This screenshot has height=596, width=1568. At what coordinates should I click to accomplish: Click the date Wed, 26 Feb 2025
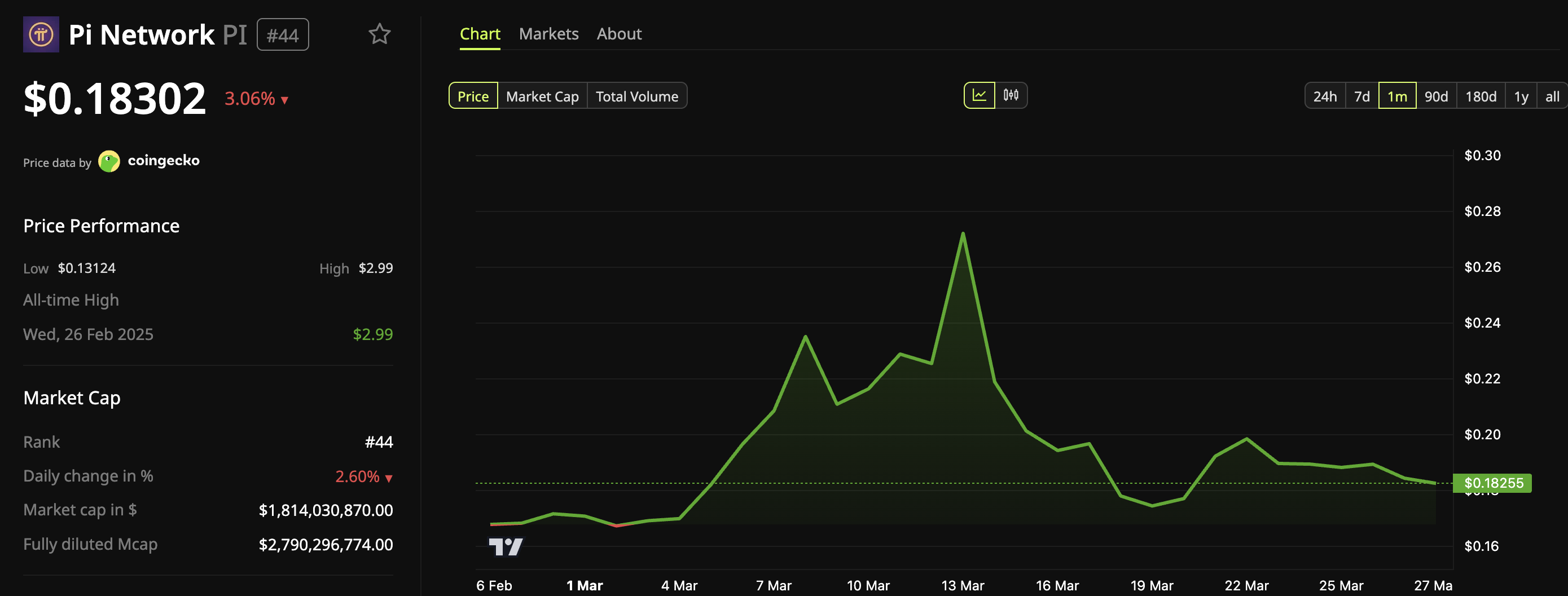pos(88,334)
